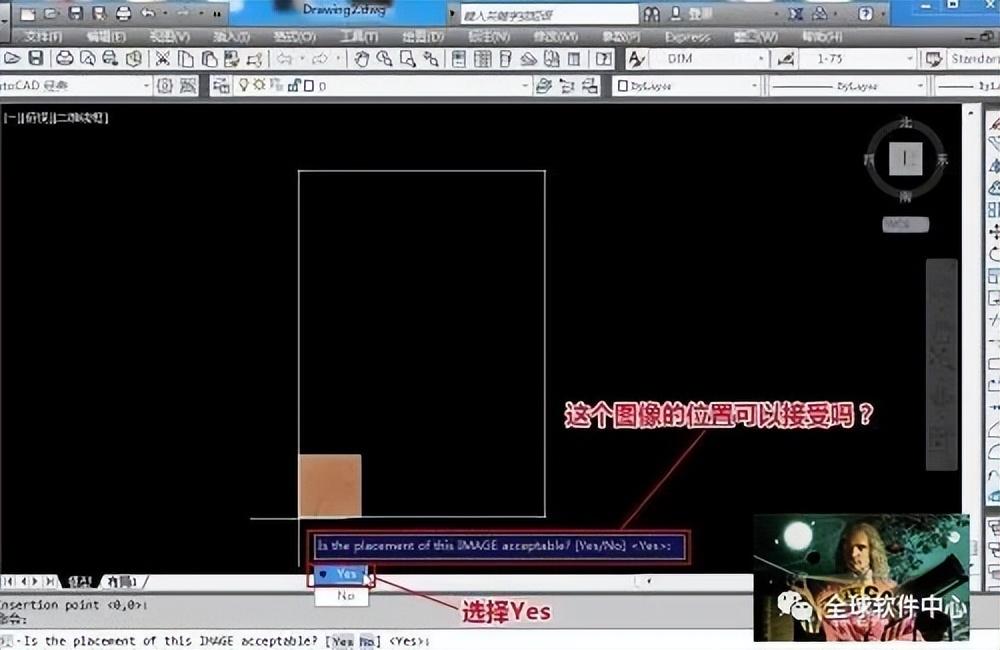Click the Publish icon in standard toolbar
Image resolution: width=1000 pixels, height=650 pixels.
(110, 59)
